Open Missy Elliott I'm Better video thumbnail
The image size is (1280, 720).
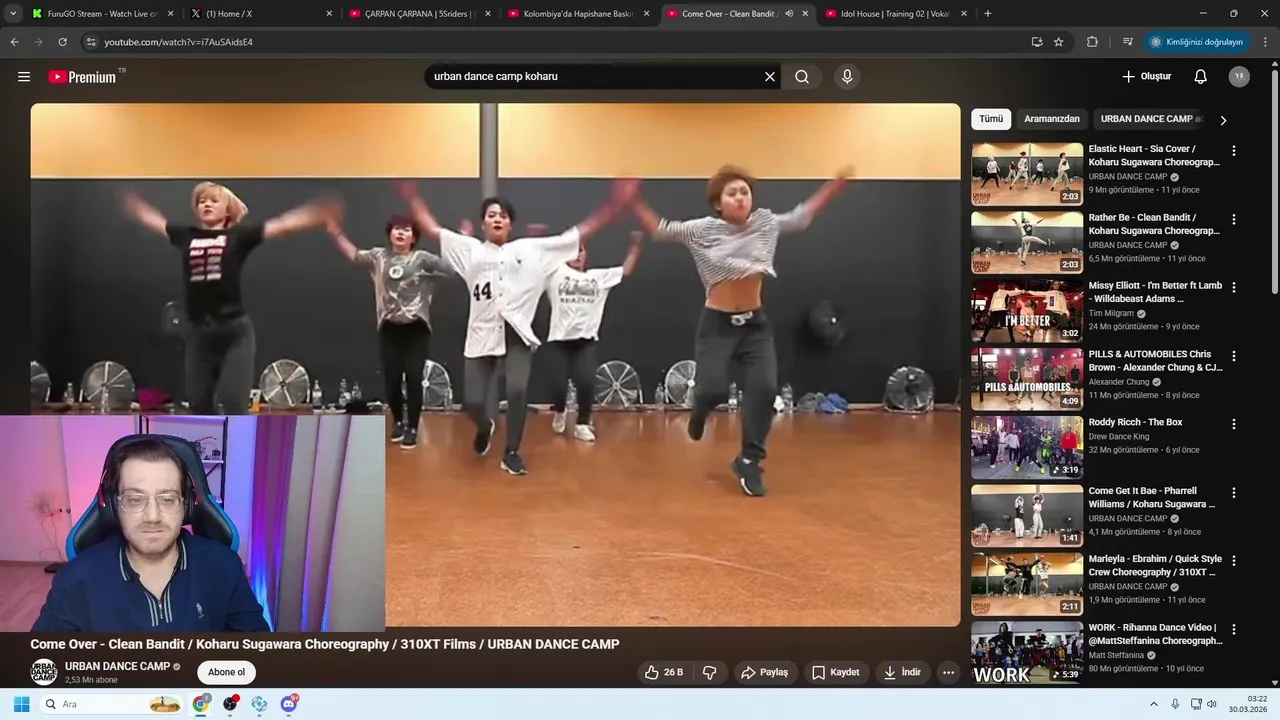coord(1027,311)
